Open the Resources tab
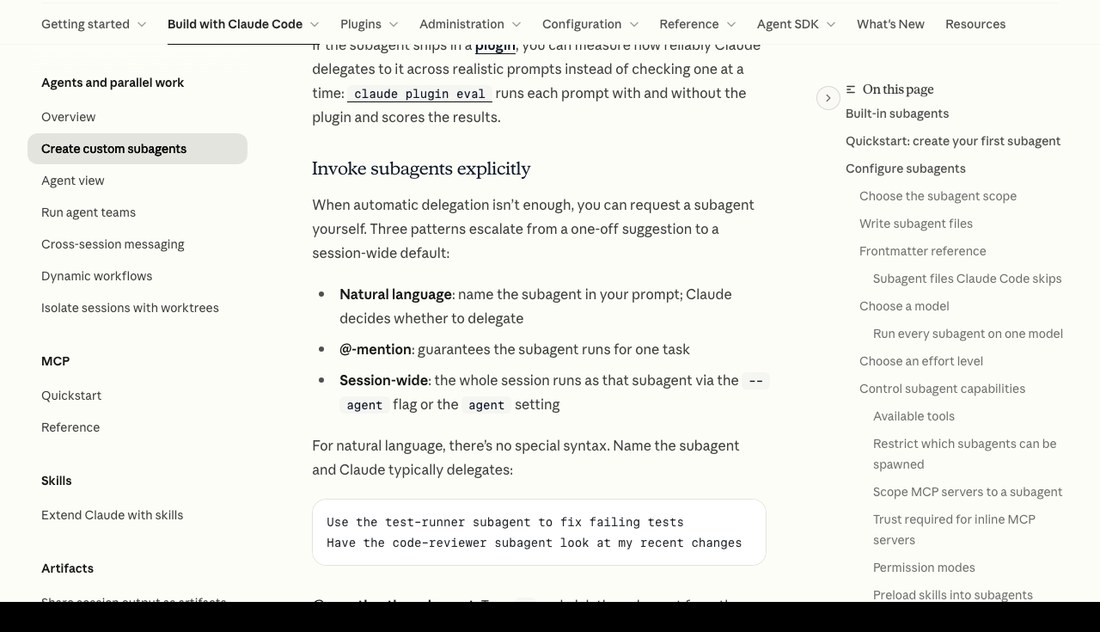The height and width of the screenshot is (632, 1100). pos(975,24)
